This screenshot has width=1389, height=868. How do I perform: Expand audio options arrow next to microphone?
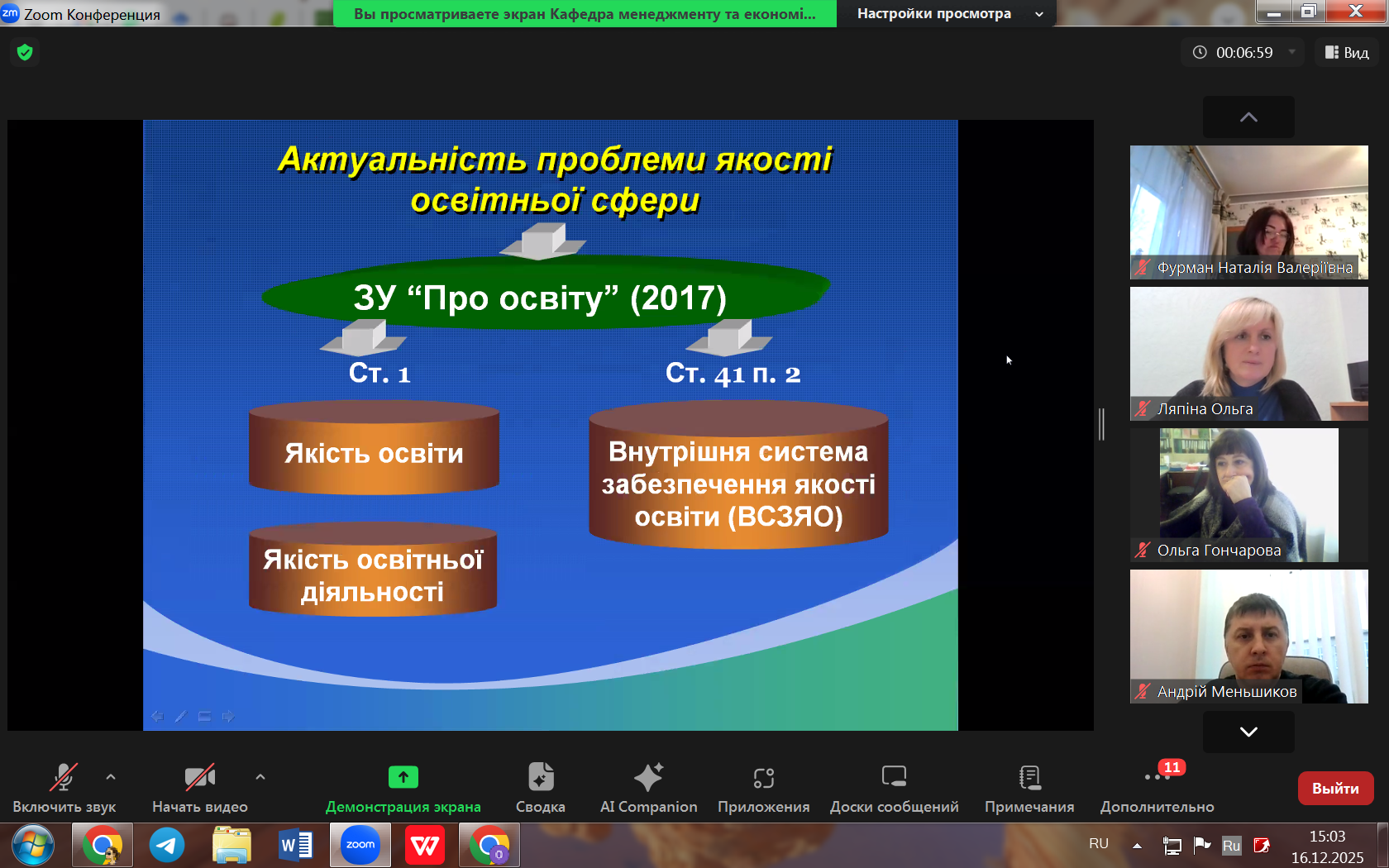111,777
